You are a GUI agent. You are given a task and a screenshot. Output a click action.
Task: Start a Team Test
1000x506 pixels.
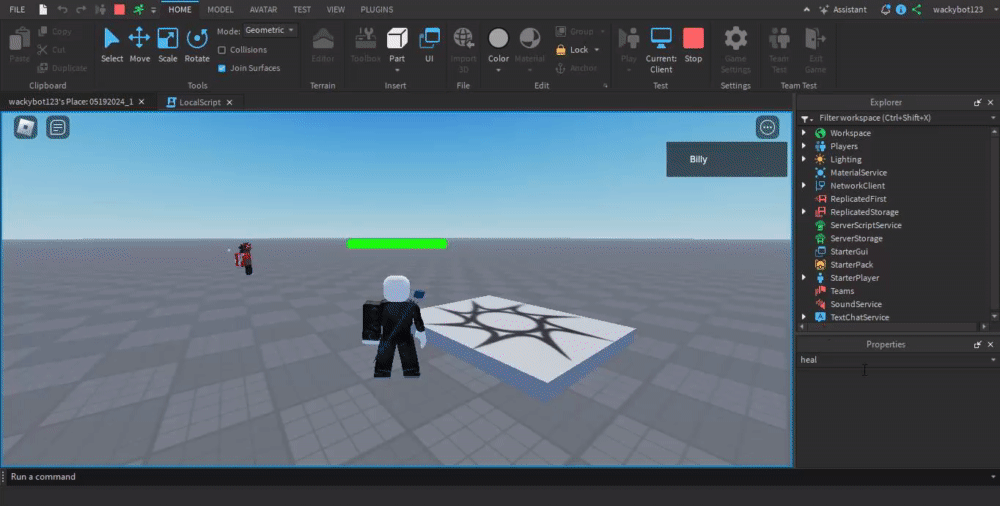[779, 50]
